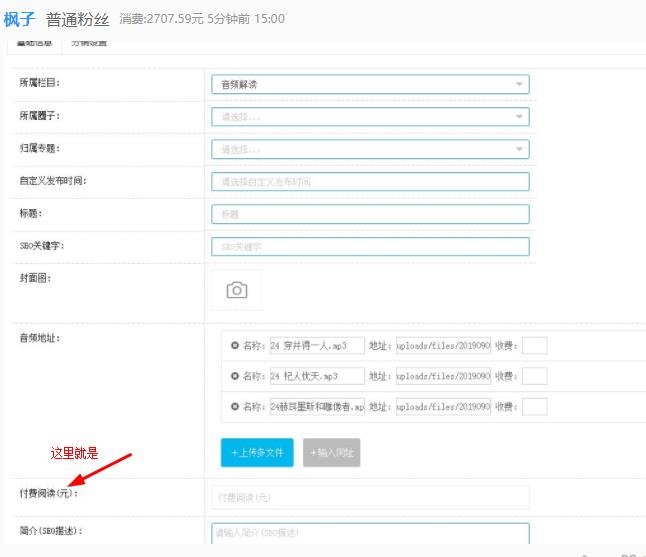This screenshot has height=557, width=646.
Task: Click the gray +输入网址 button
Action: [x=330, y=453]
